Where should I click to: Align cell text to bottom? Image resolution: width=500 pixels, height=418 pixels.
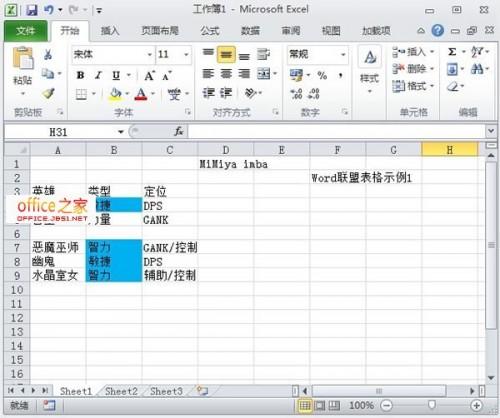[244, 56]
